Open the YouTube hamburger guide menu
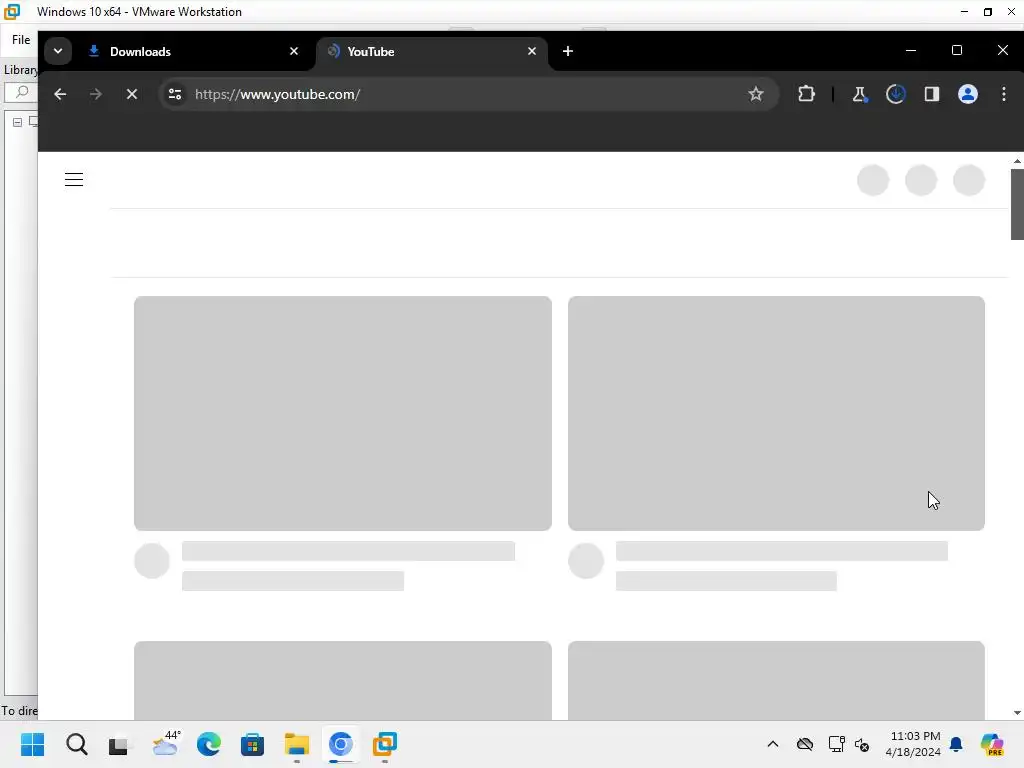 pos(74,180)
